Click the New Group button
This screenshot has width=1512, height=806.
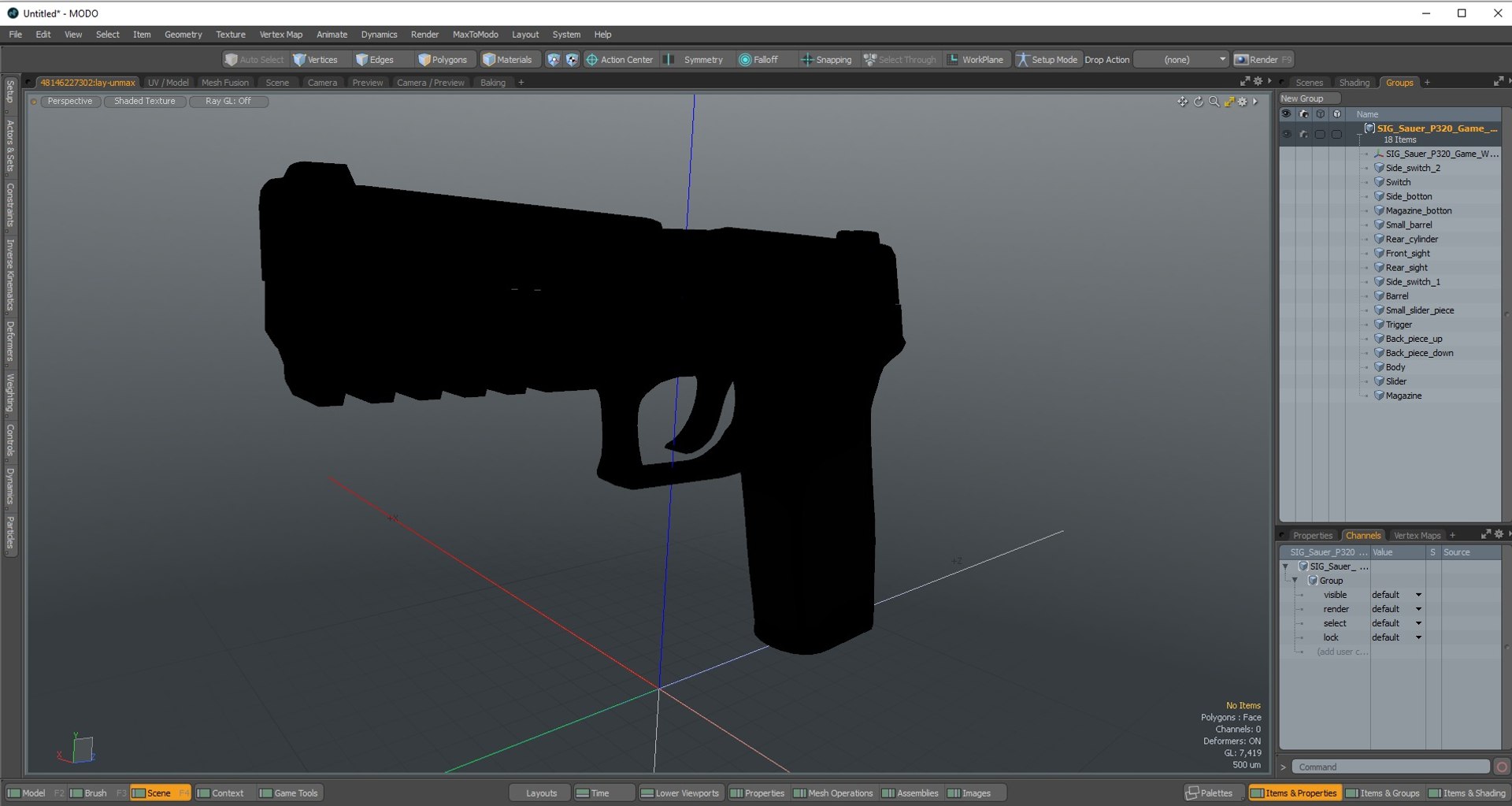(x=1309, y=98)
